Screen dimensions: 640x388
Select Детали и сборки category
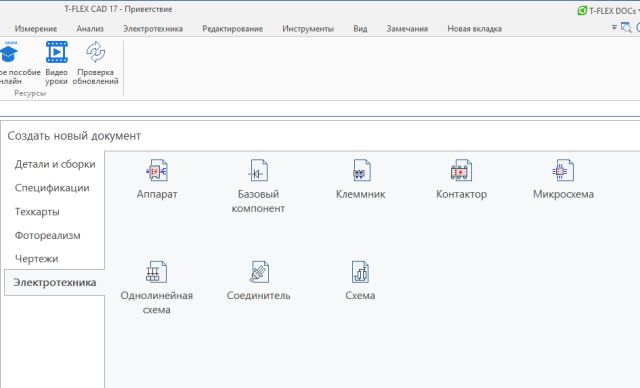point(55,164)
